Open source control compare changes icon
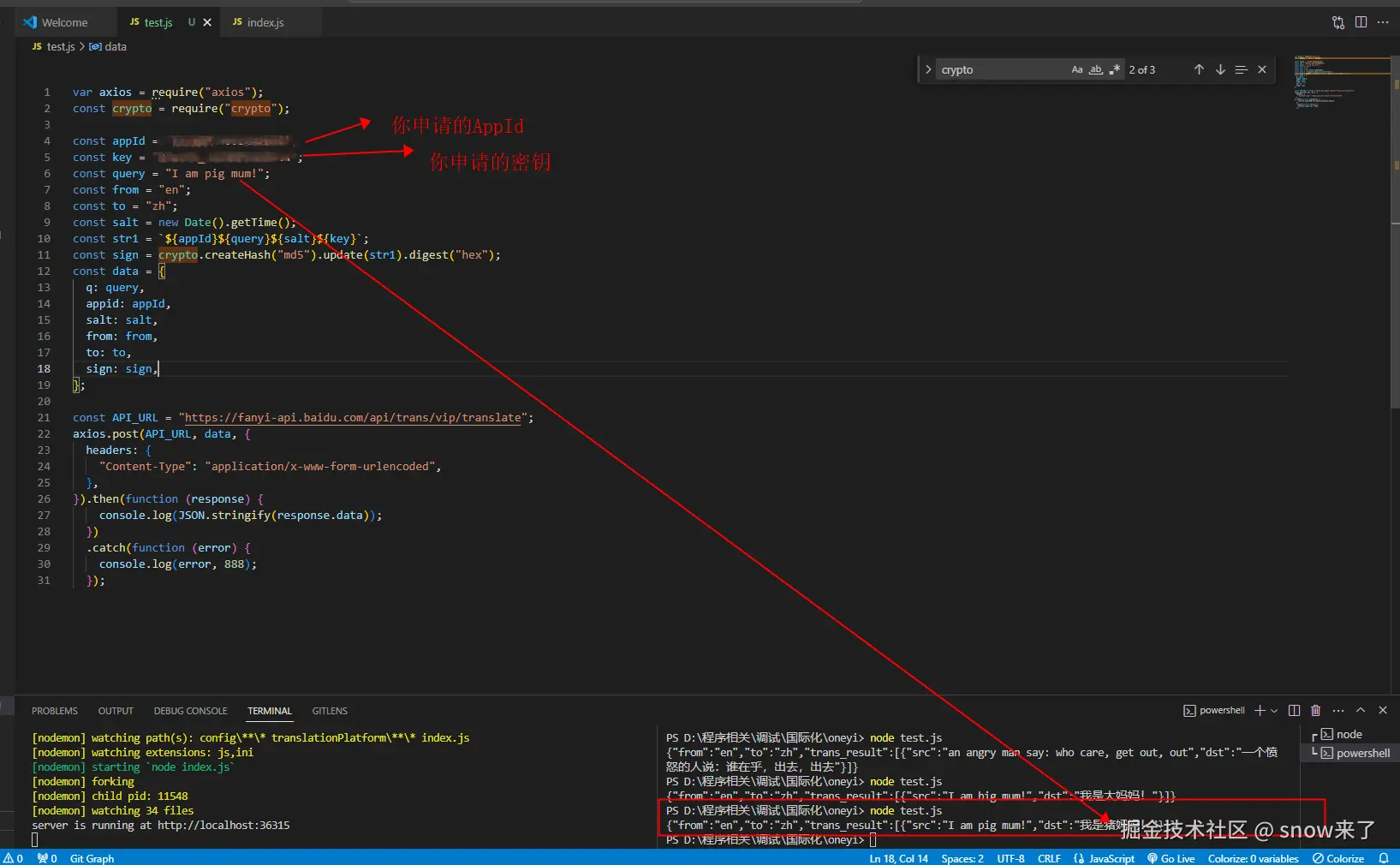Viewport: 1400px width, 865px height. point(1338,22)
